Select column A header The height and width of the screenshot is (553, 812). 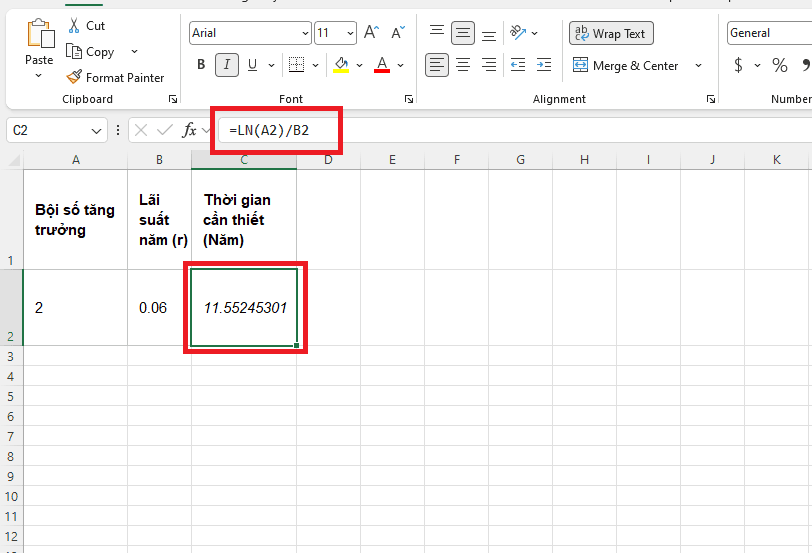[x=76, y=160]
